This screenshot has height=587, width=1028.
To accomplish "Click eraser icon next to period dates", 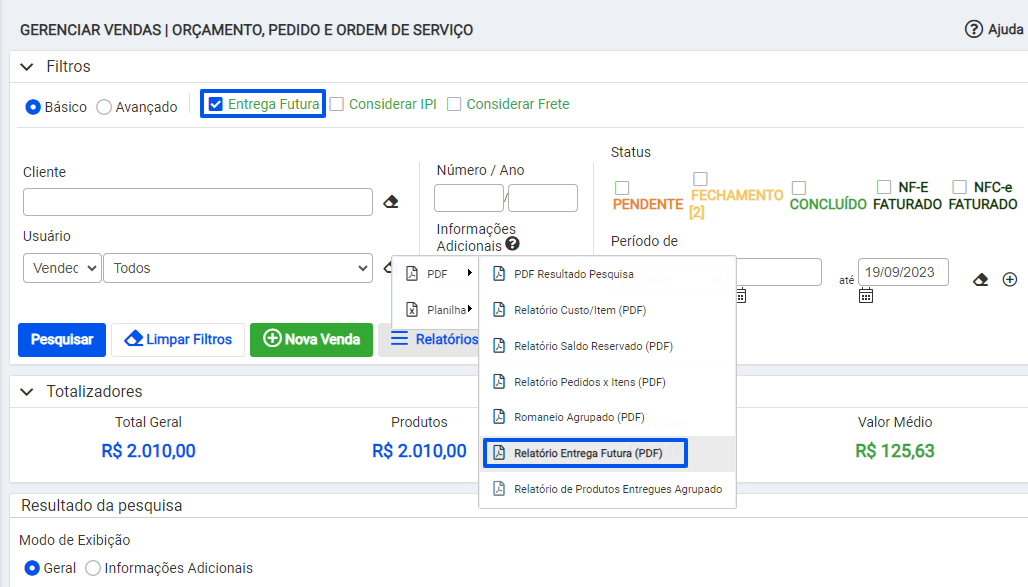I will coord(980,280).
